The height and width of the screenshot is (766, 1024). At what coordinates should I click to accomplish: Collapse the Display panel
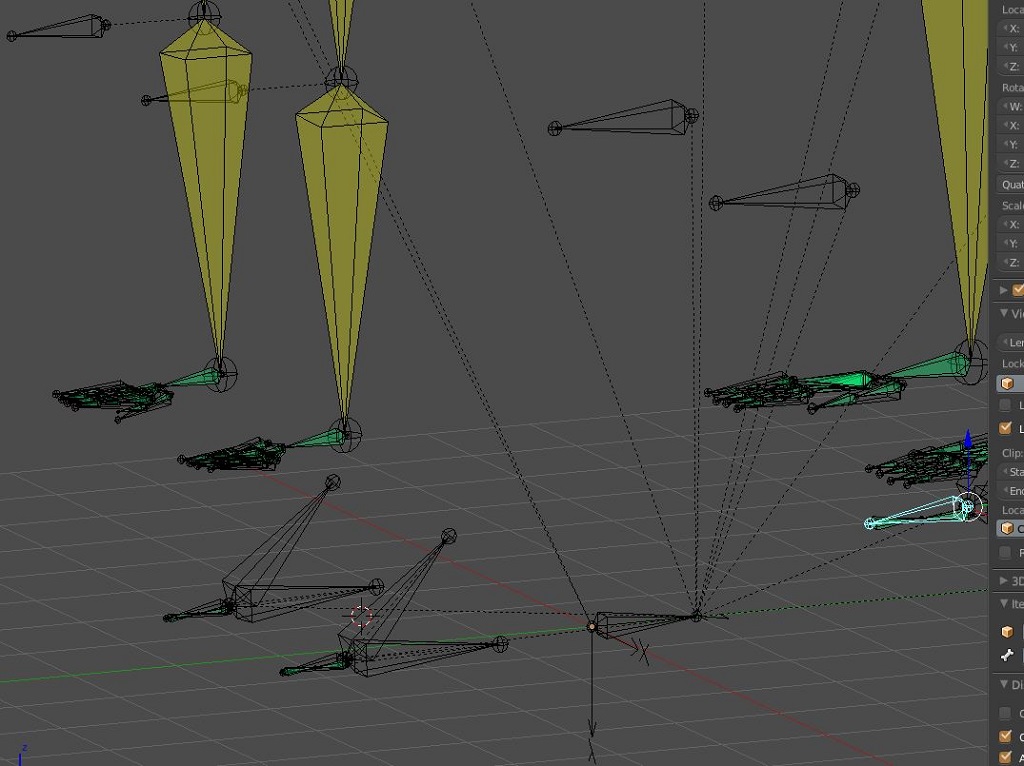[x=1004, y=684]
